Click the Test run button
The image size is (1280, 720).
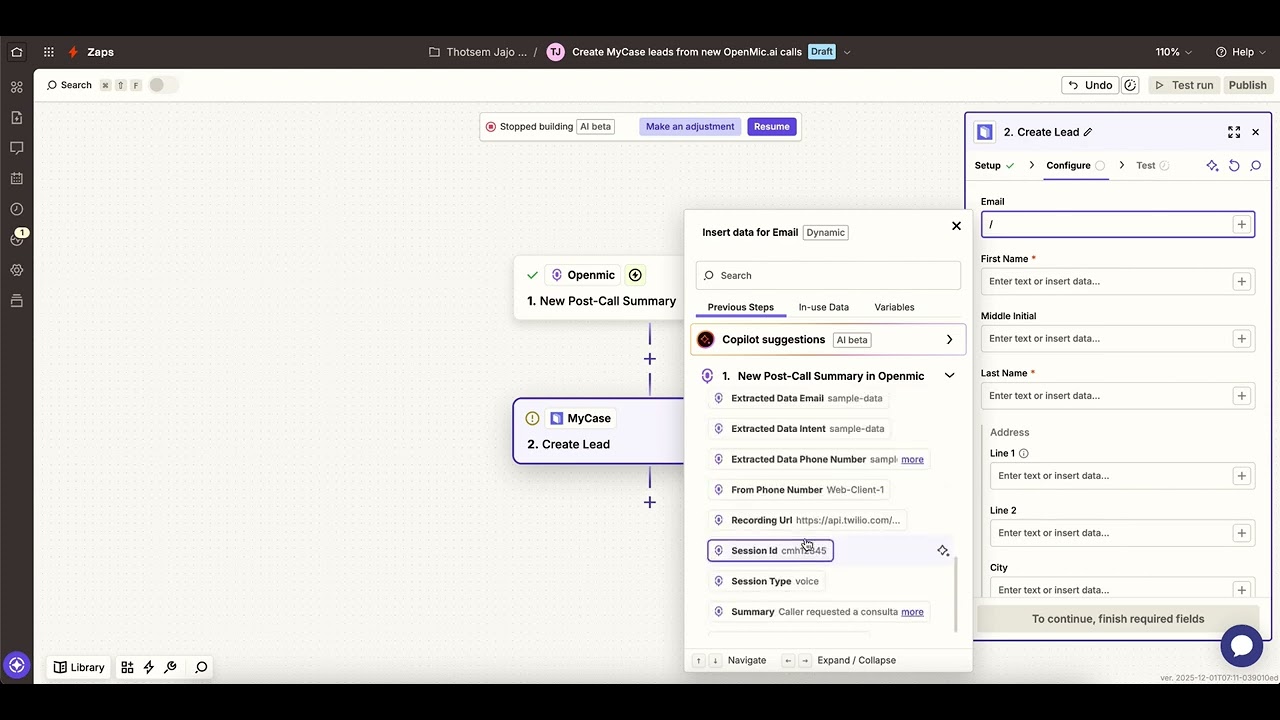[1184, 85]
